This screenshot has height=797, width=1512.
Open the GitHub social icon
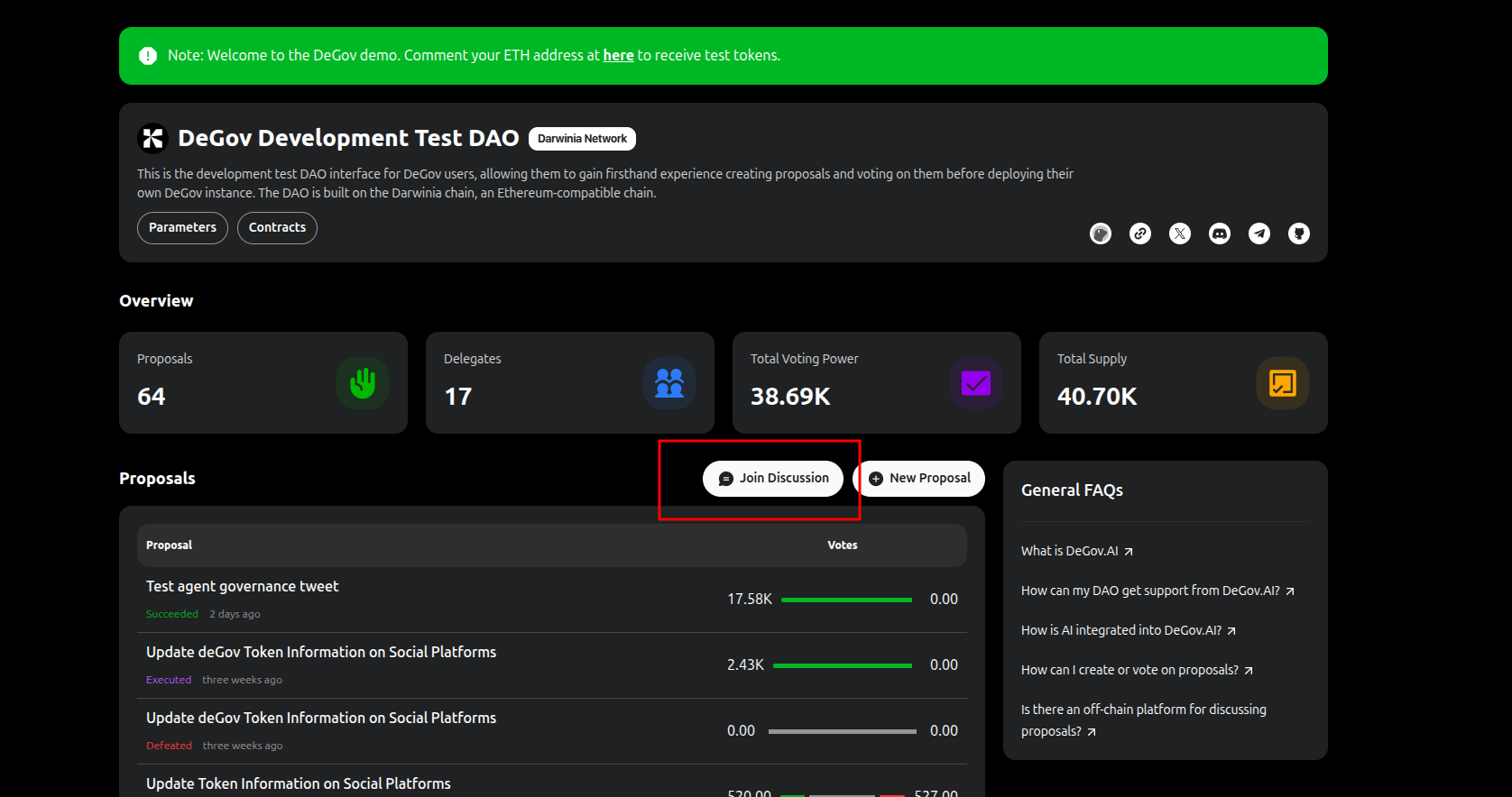pos(1299,234)
